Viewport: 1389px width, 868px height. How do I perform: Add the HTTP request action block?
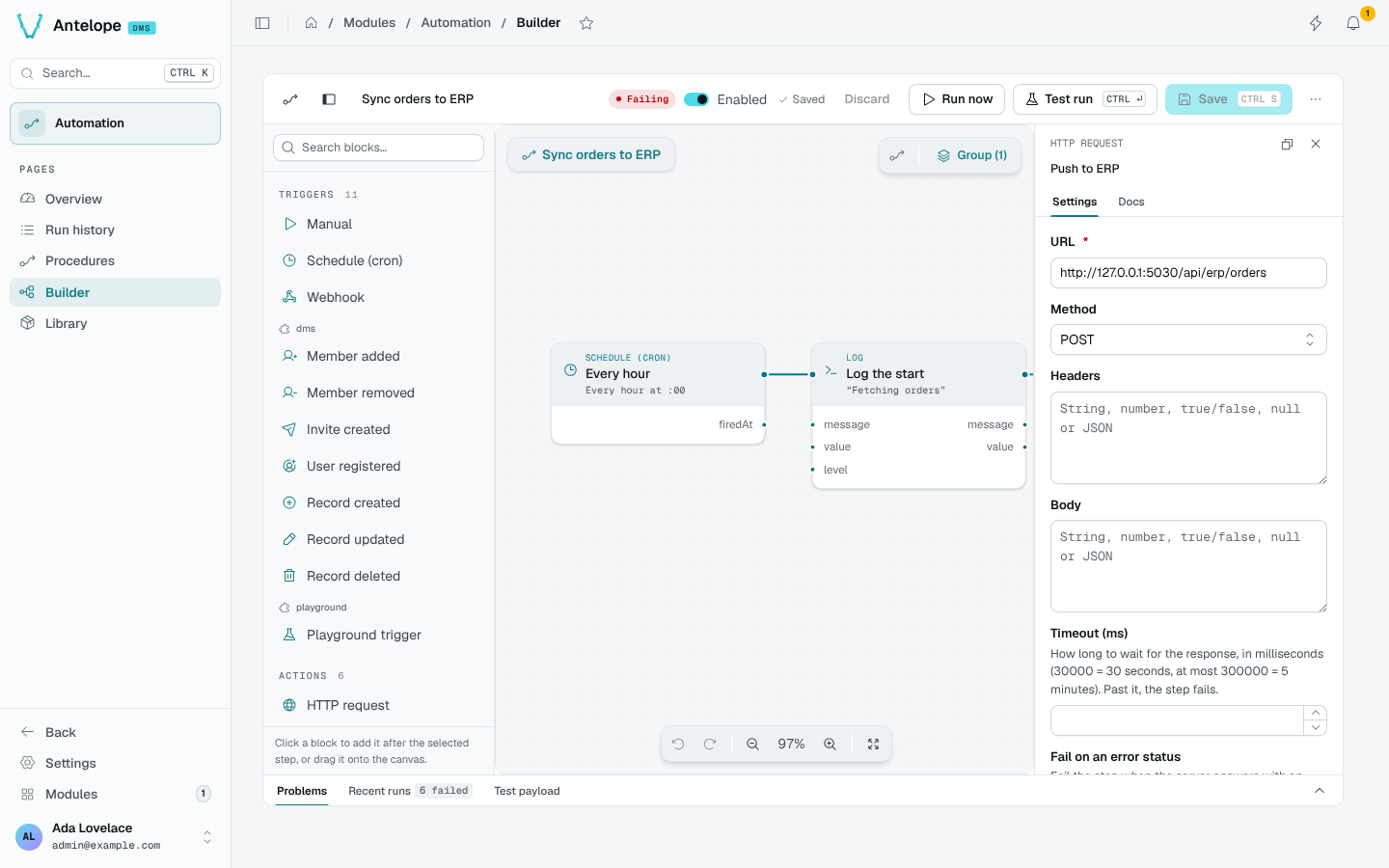pyautogui.click(x=378, y=705)
